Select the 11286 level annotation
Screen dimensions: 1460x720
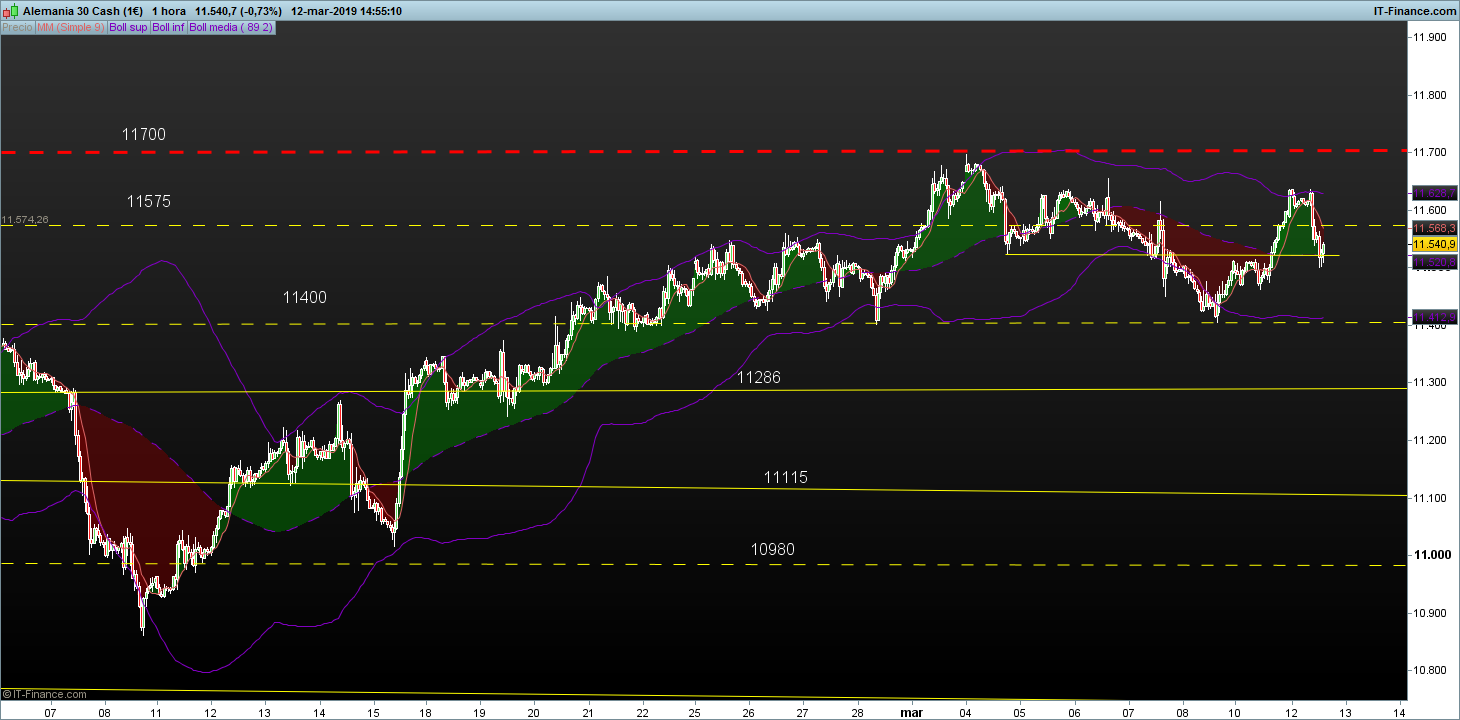[x=759, y=378]
